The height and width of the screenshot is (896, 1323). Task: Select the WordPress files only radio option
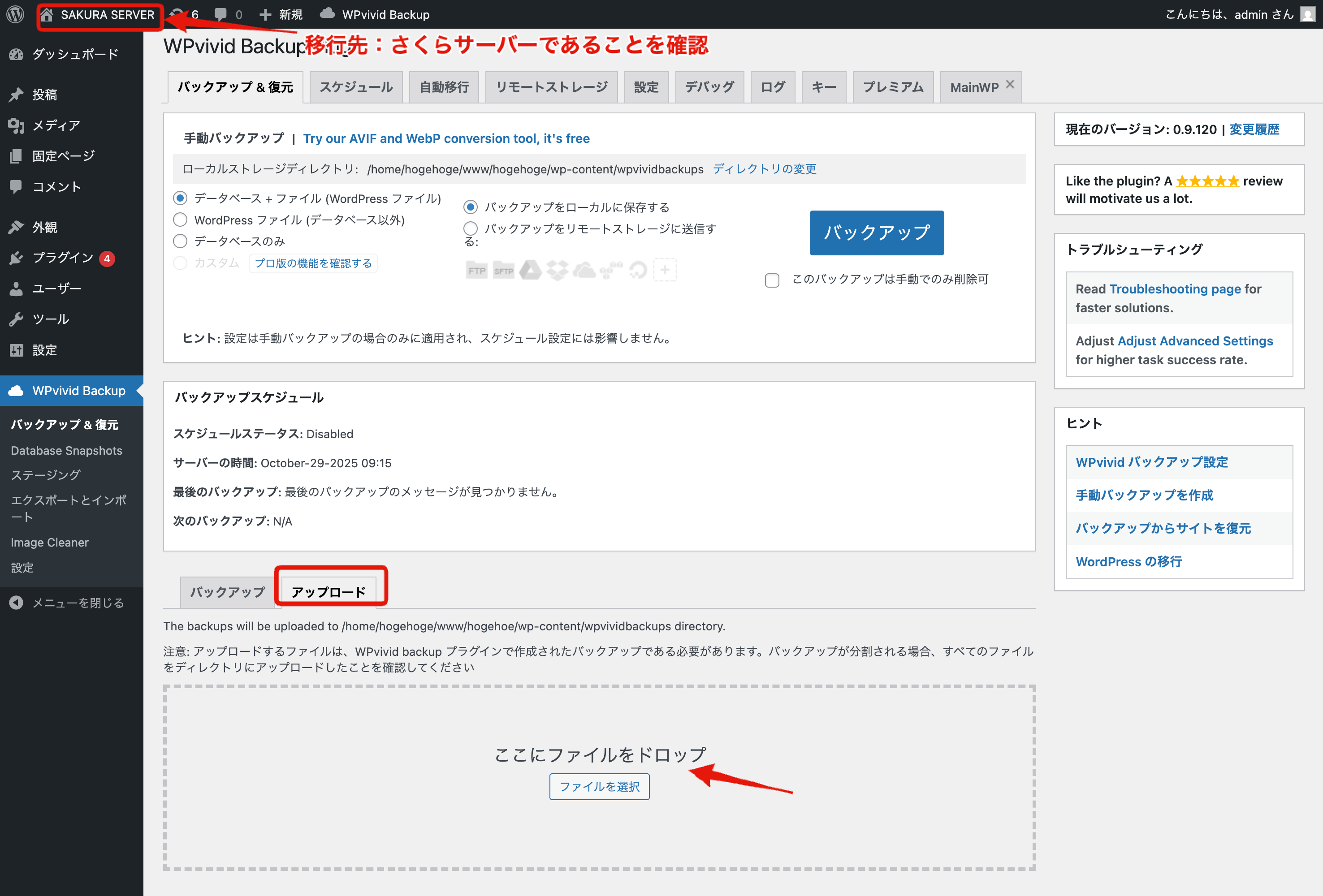tap(180, 220)
